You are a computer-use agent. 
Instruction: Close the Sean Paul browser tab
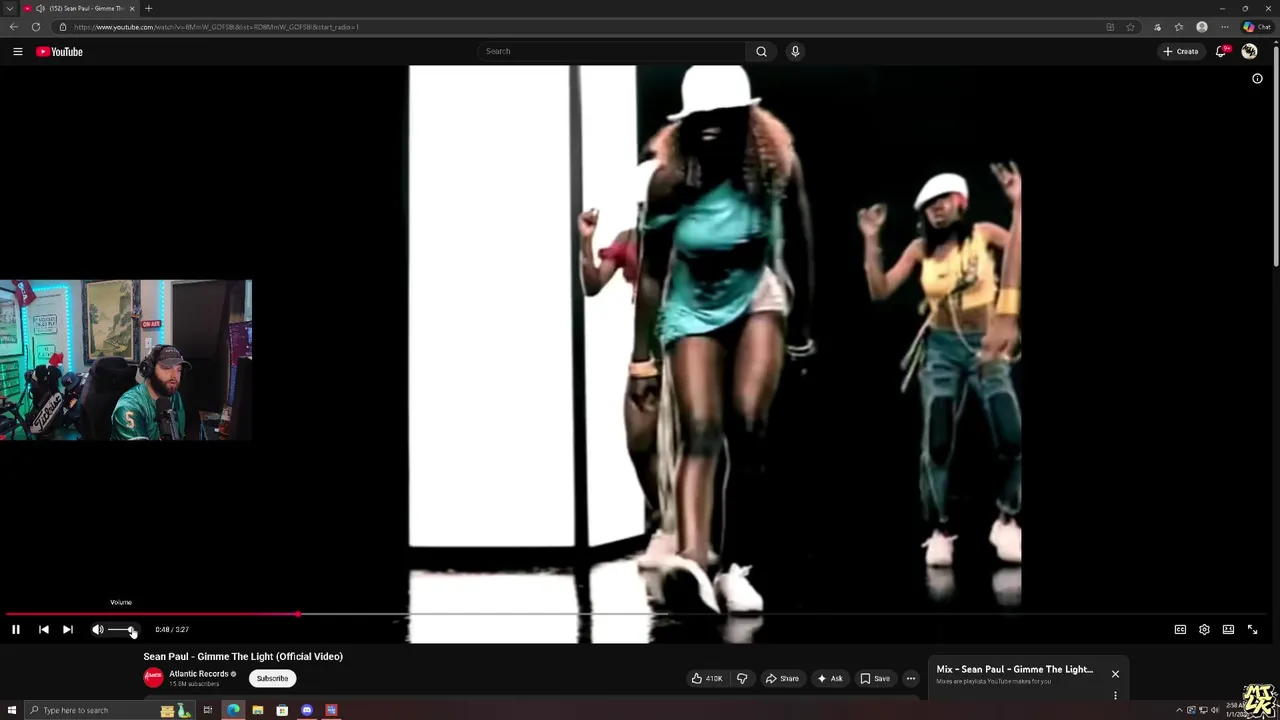tap(132, 8)
